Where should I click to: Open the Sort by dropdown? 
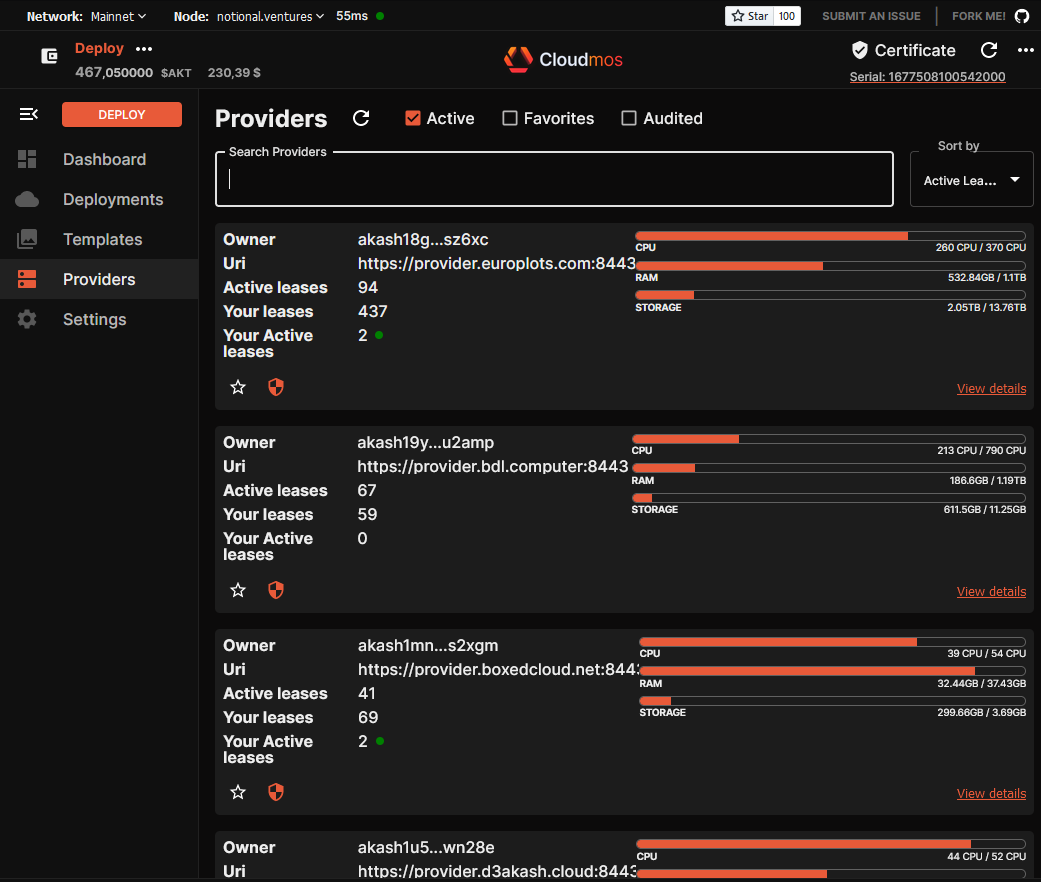coord(971,180)
